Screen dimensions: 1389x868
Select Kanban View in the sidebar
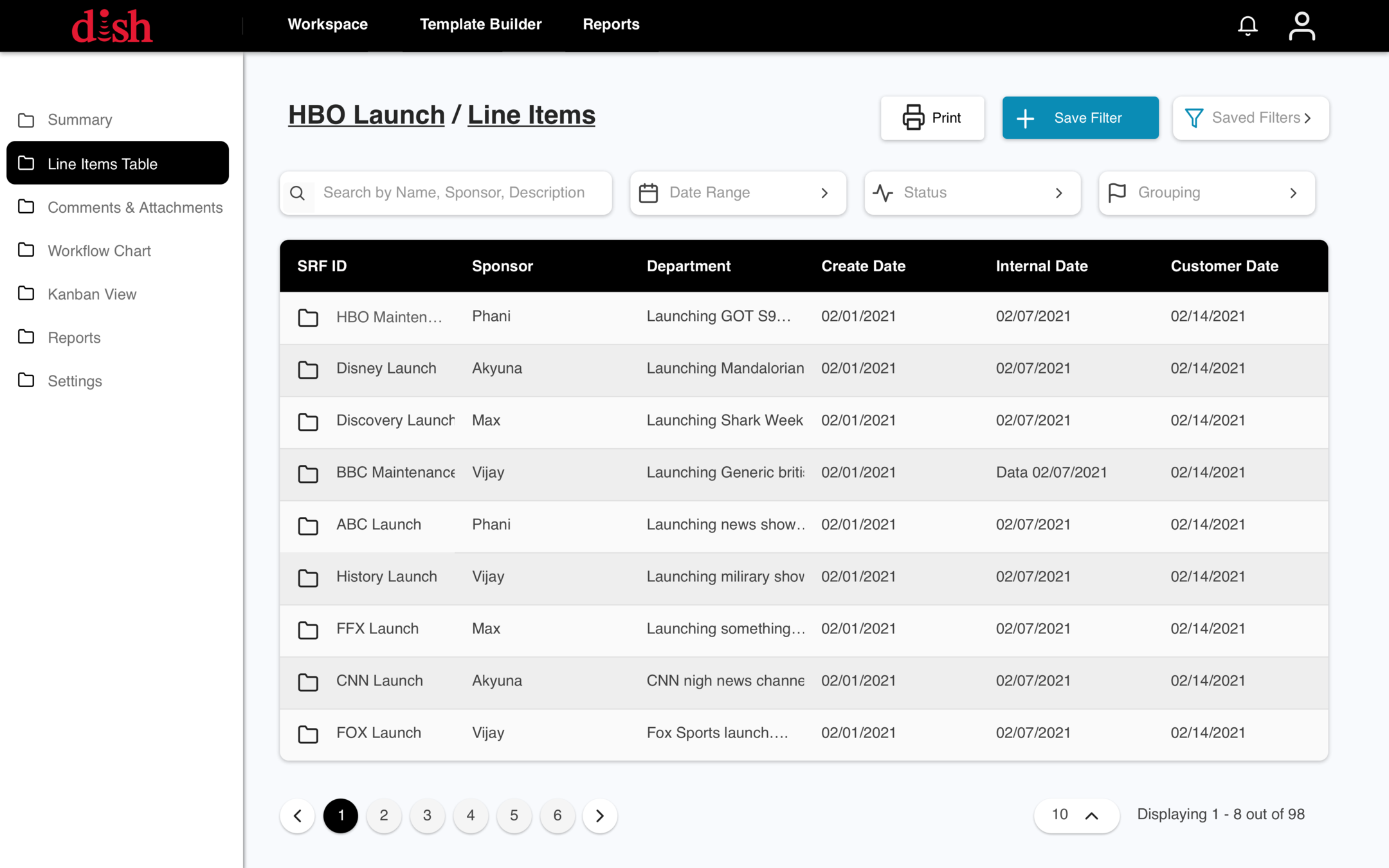92,294
